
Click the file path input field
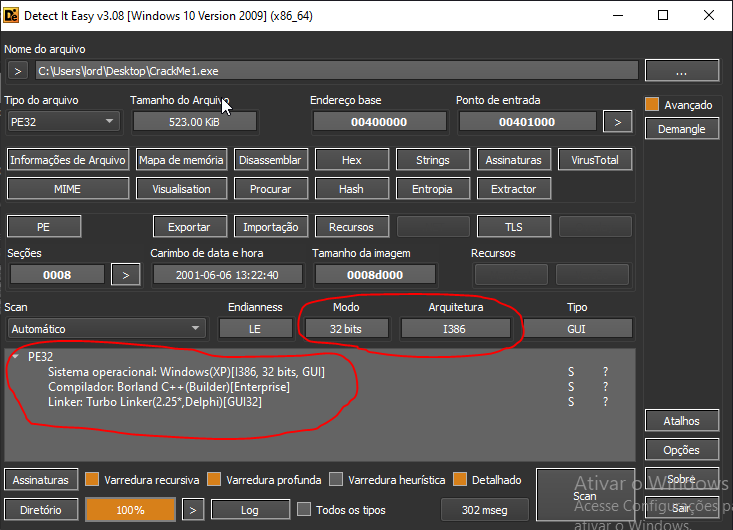click(336, 71)
